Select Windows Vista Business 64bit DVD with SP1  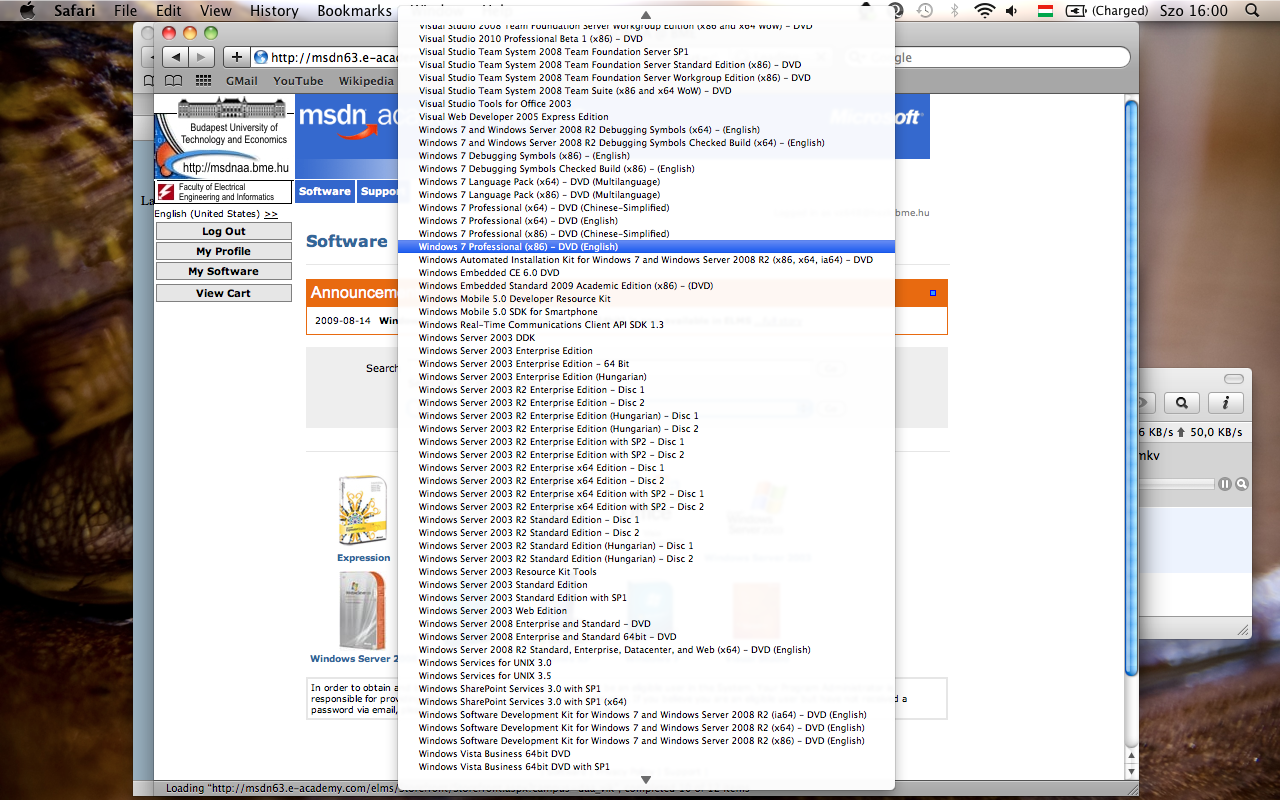[646, 767]
